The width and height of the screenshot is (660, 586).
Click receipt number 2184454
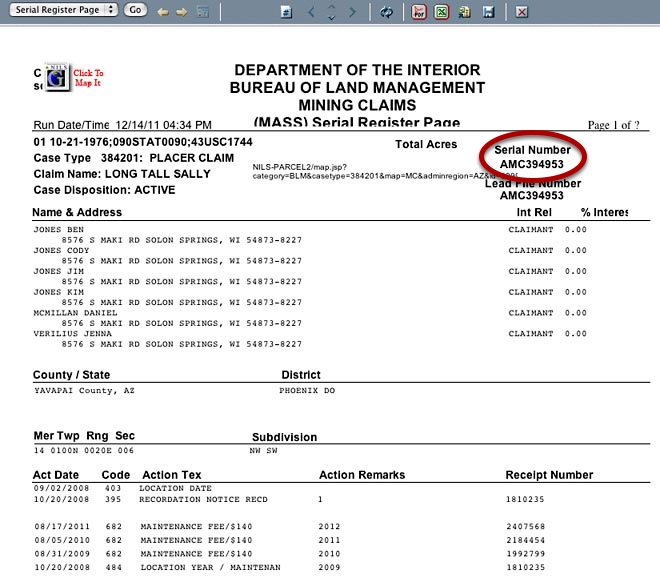(526, 540)
